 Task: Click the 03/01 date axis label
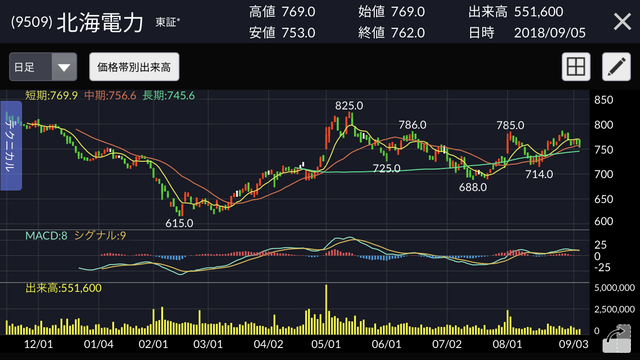click(208, 344)
